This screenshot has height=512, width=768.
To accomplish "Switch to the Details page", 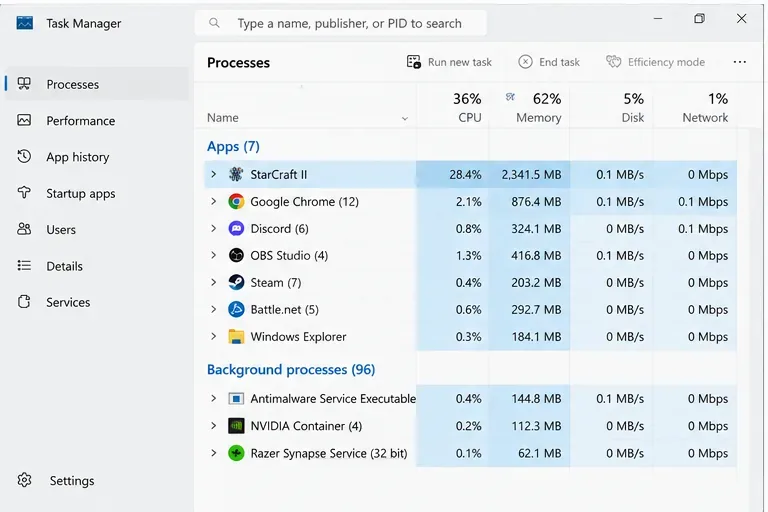I will click(x=96, y=266).
